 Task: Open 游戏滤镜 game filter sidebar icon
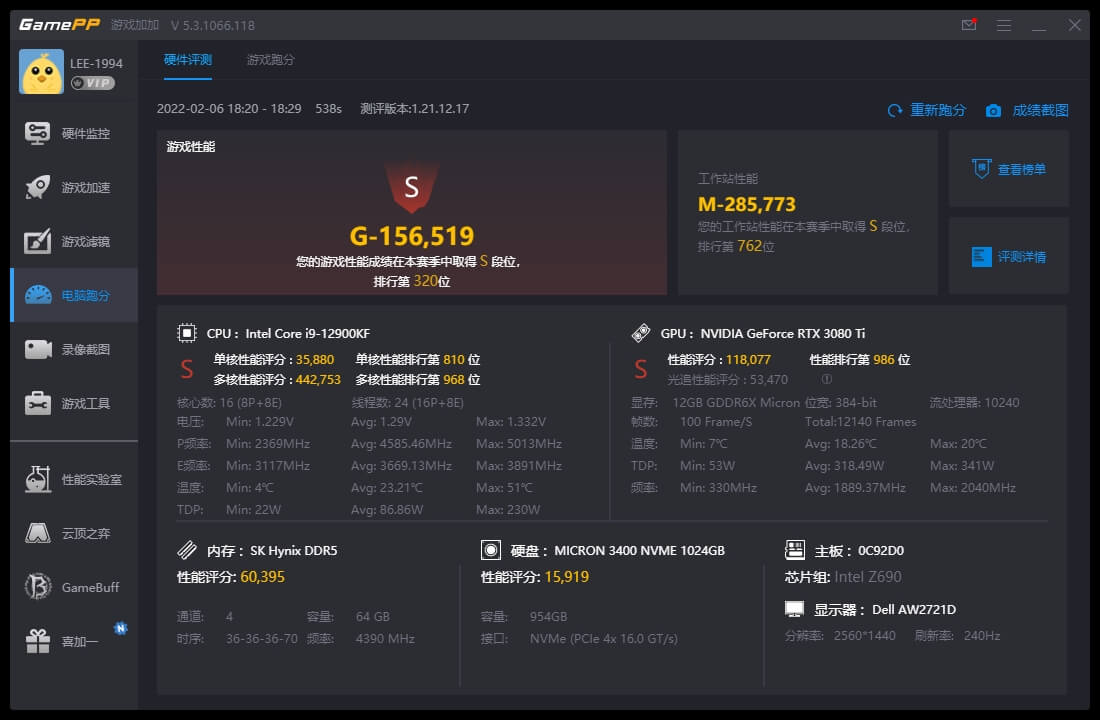click(x=37, y=241)
